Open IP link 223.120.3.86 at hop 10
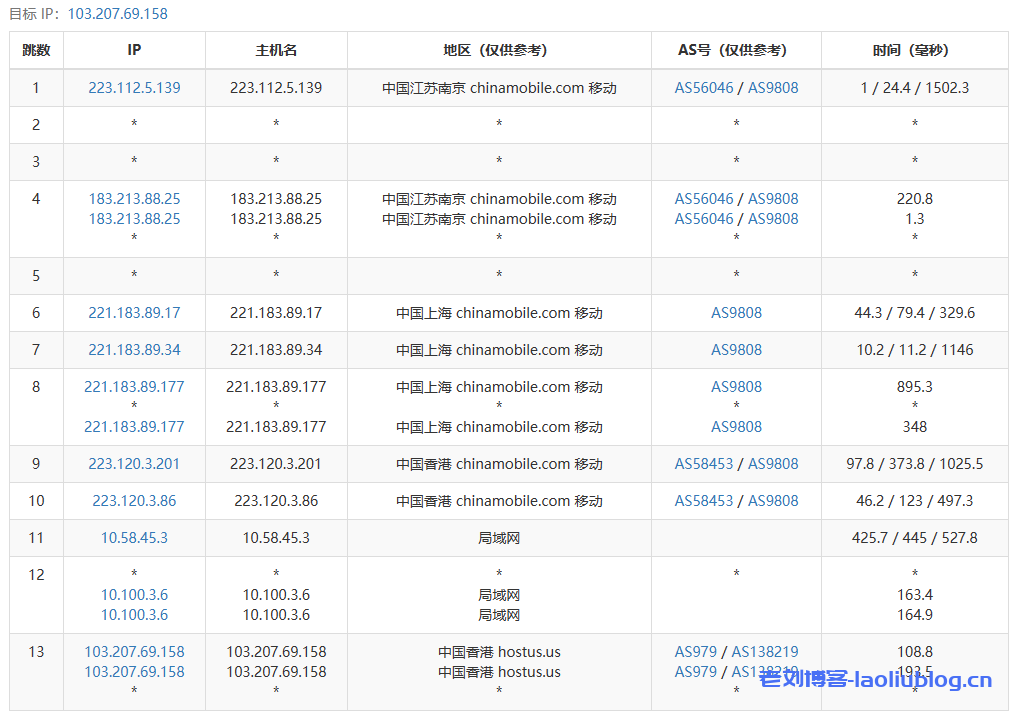This screenshot has height=717, width=1018. 134,501
